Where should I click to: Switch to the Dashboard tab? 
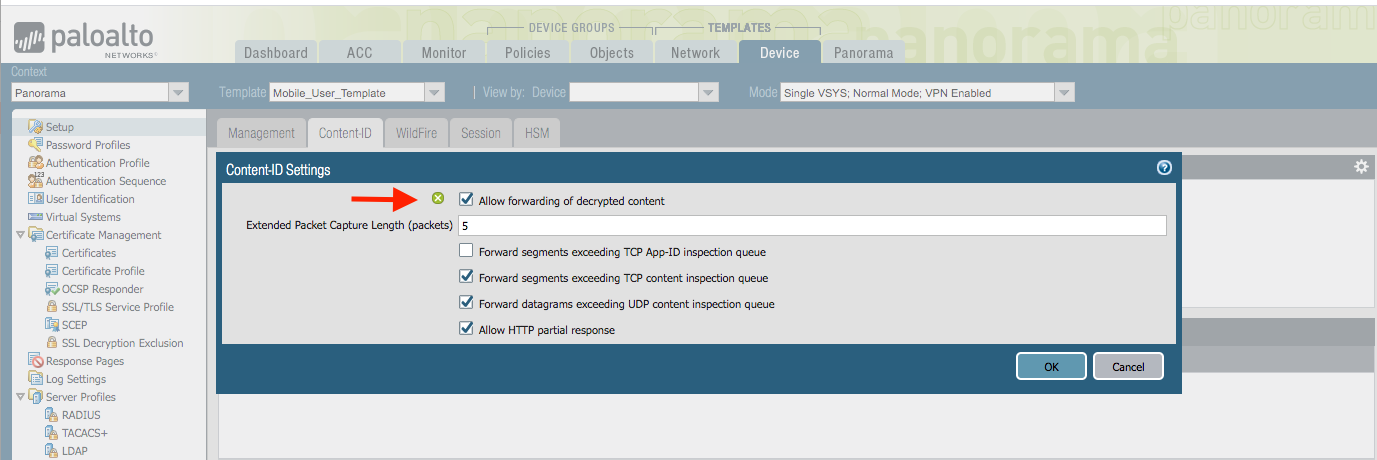click(276, 53)
